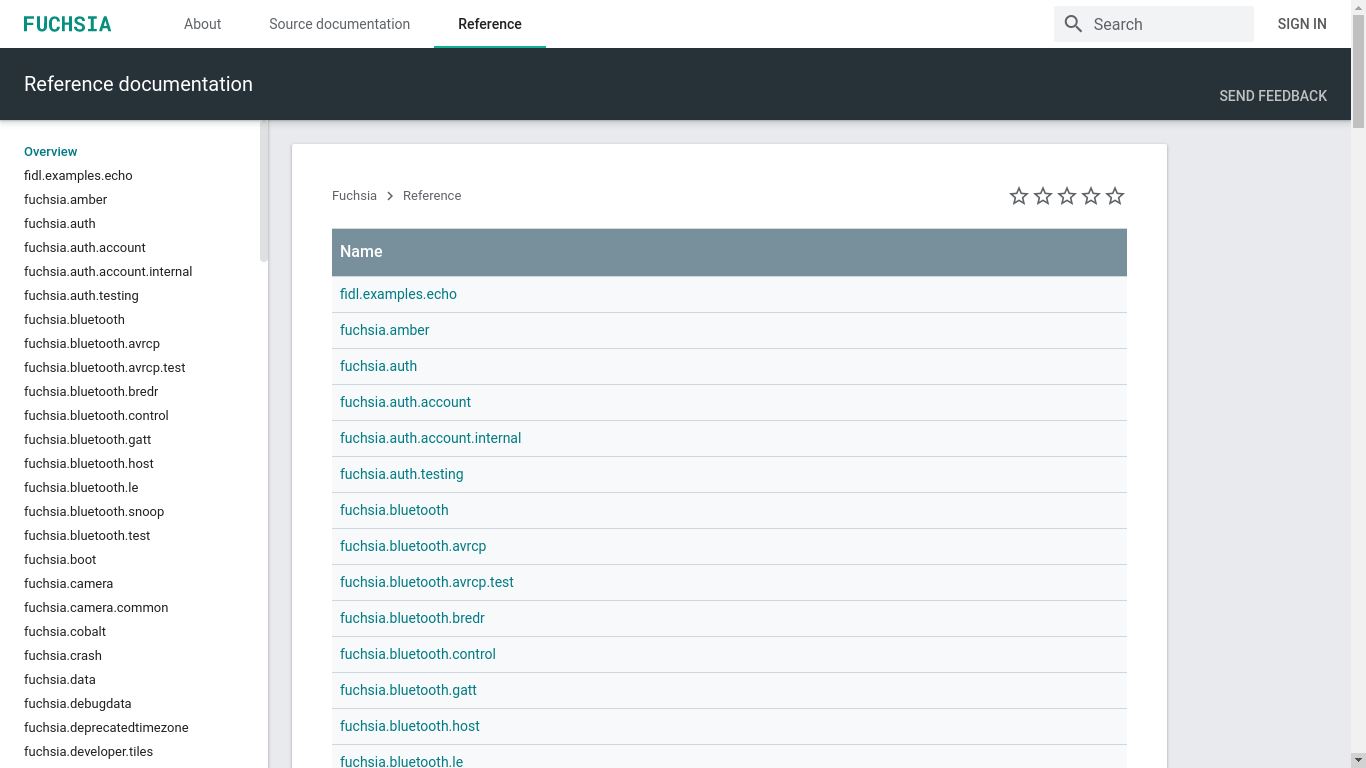Open fuchsia.bluetooth.host in the sidebar
Screen dimensions: 1366x768
[x=89, y=464]
